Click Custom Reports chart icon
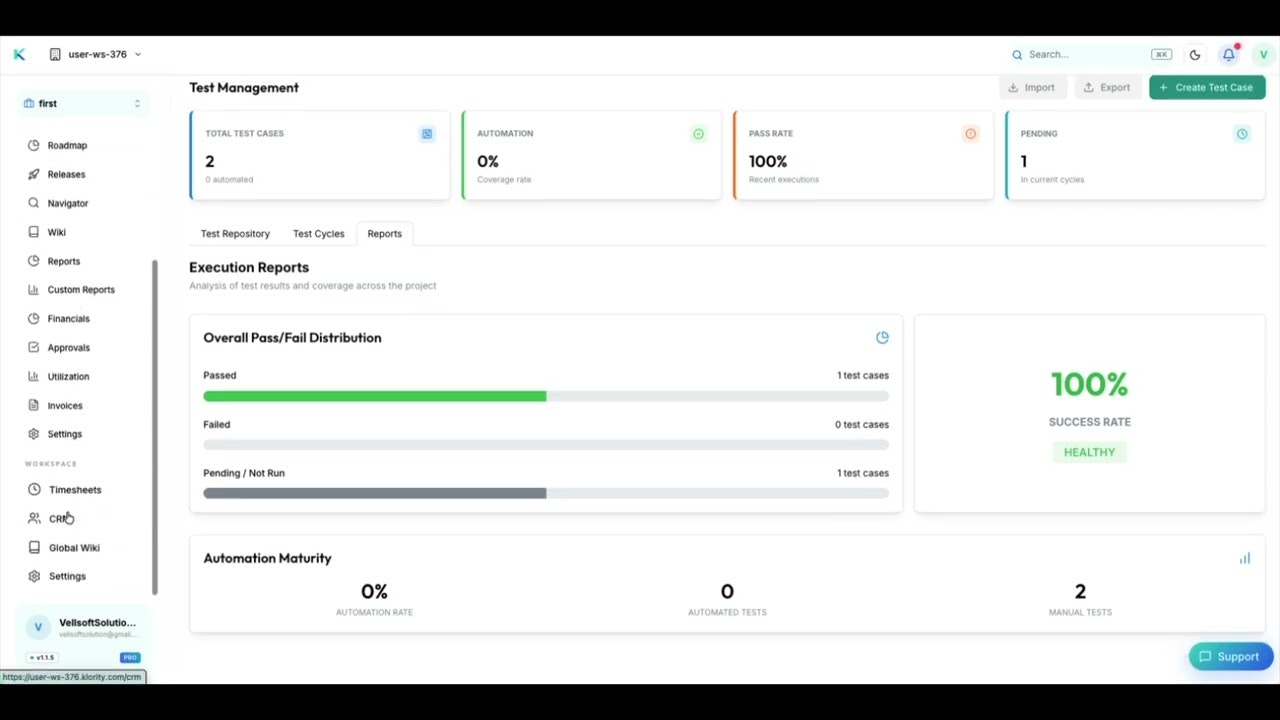1280x720 pixels. (34, 290)
